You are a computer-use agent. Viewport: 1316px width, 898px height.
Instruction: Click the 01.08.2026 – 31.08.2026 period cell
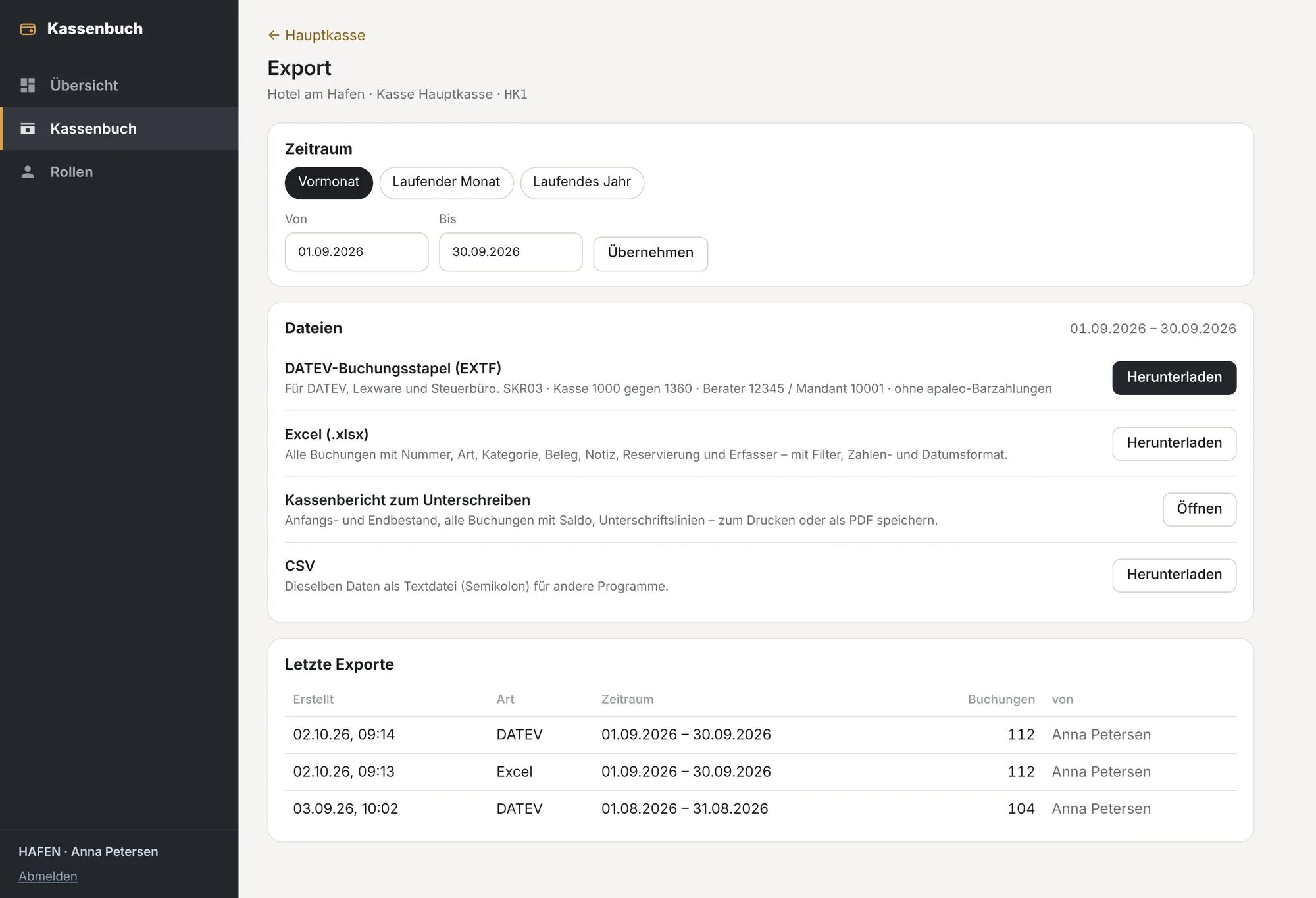point(684,808)
